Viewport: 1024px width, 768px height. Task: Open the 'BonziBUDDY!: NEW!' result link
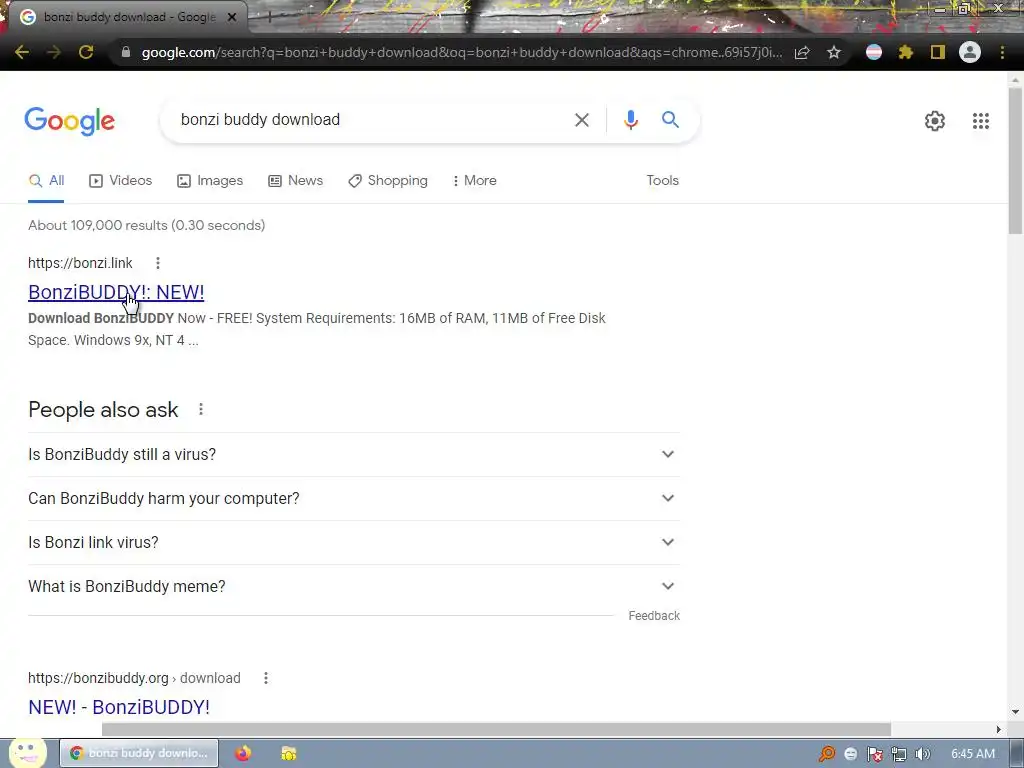pyautogui.click(x=116, y=292)
